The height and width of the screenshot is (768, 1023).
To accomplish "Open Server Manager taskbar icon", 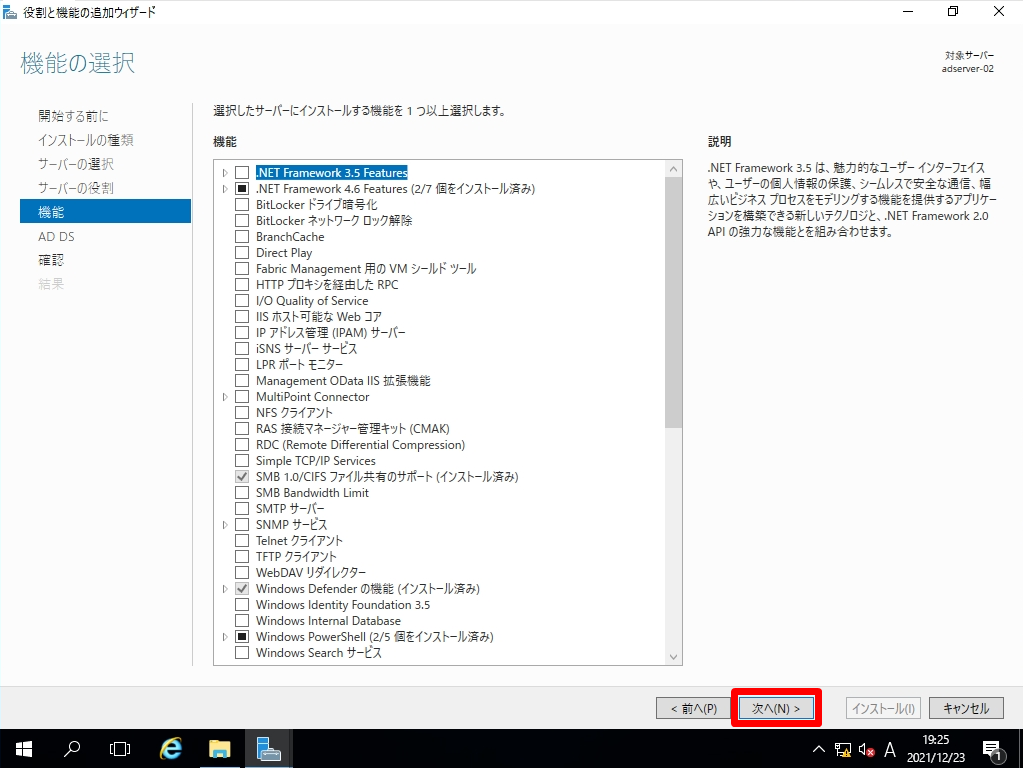I will 268,749.
